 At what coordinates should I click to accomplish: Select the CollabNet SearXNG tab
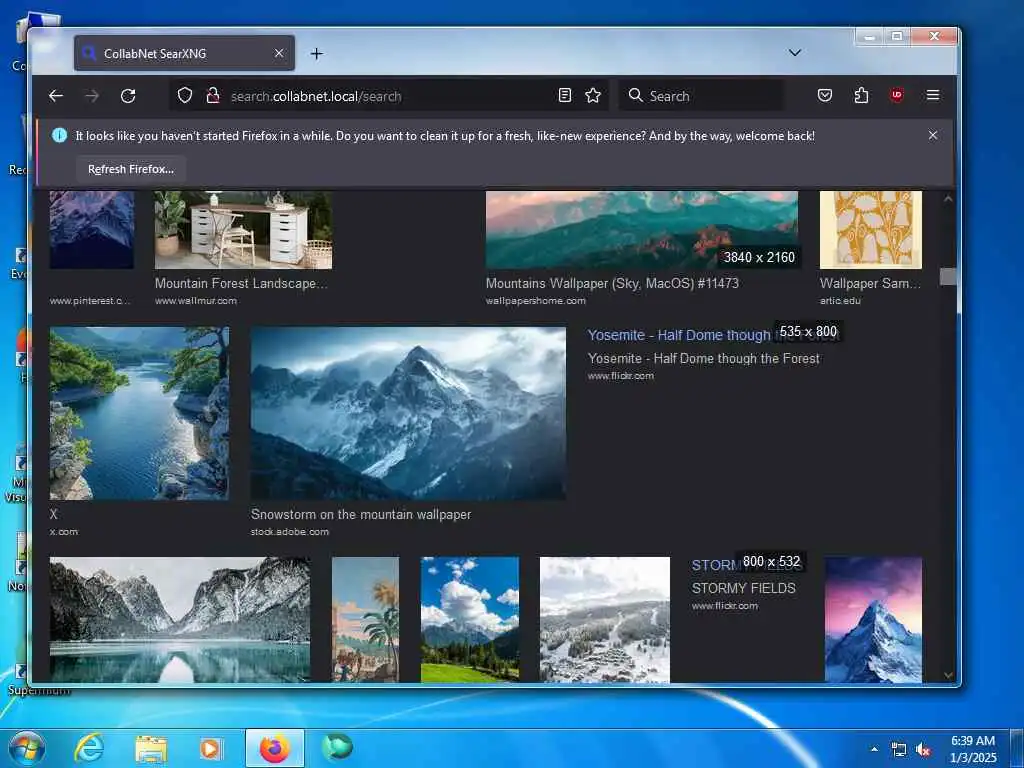click(x=184, y=53)
